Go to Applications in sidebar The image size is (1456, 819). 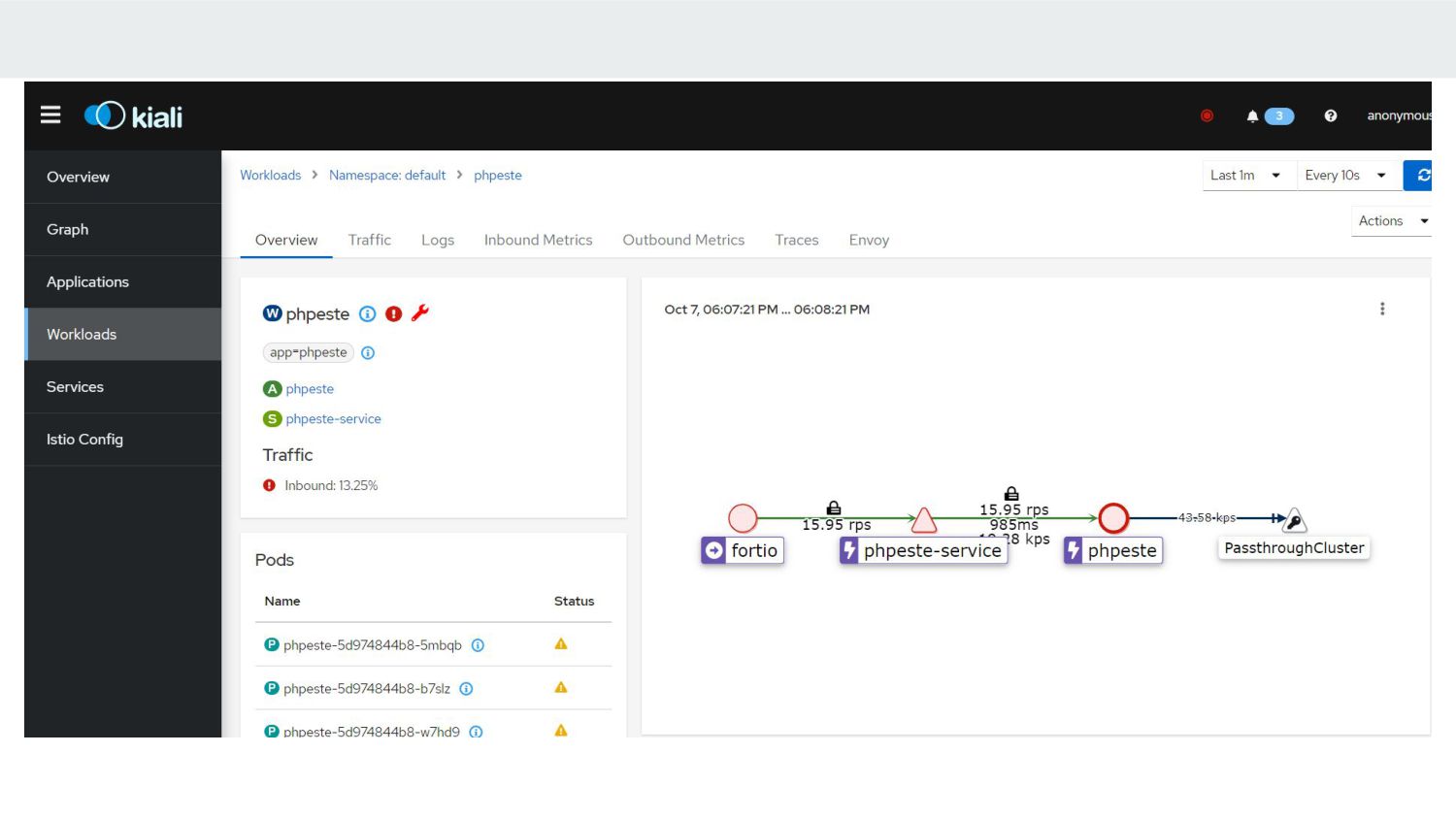(x=123, y=281)
